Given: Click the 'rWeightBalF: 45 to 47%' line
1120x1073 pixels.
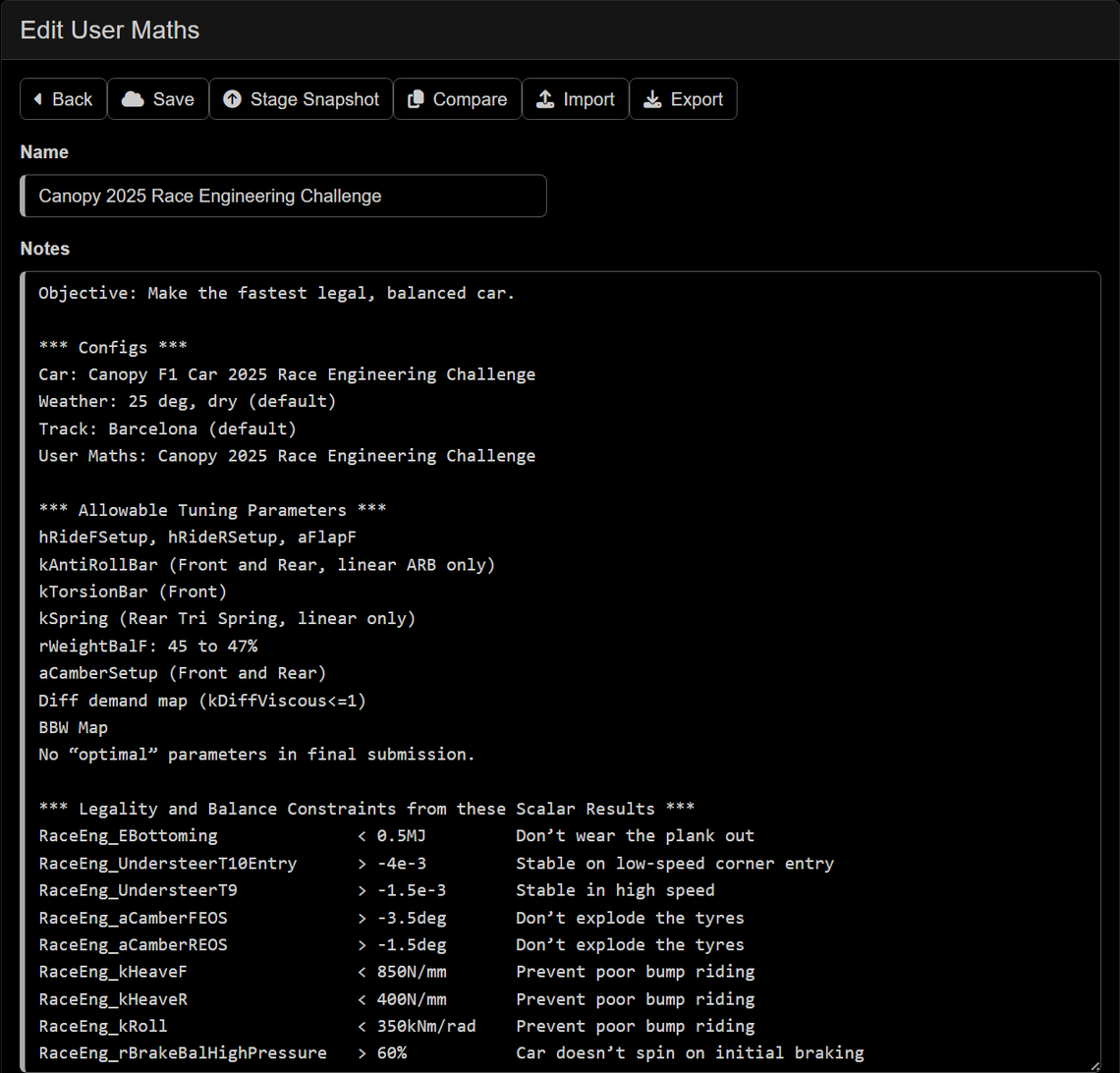Looking at the screenshot, I should point(147,646).
